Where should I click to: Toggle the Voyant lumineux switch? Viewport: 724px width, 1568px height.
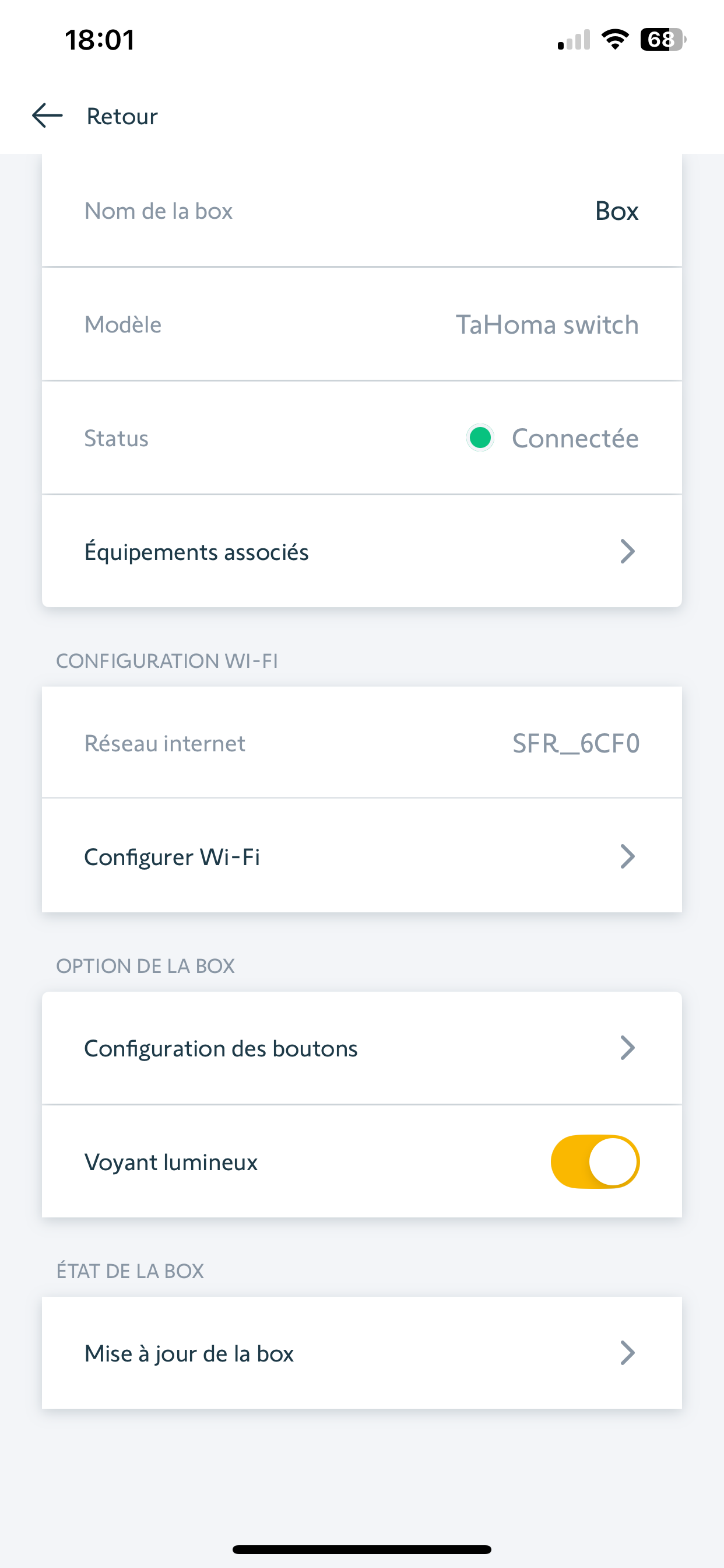tap(595, 1161)
